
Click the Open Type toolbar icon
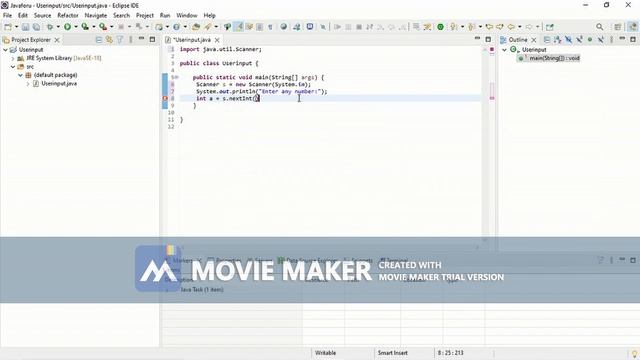coord(196,27)
